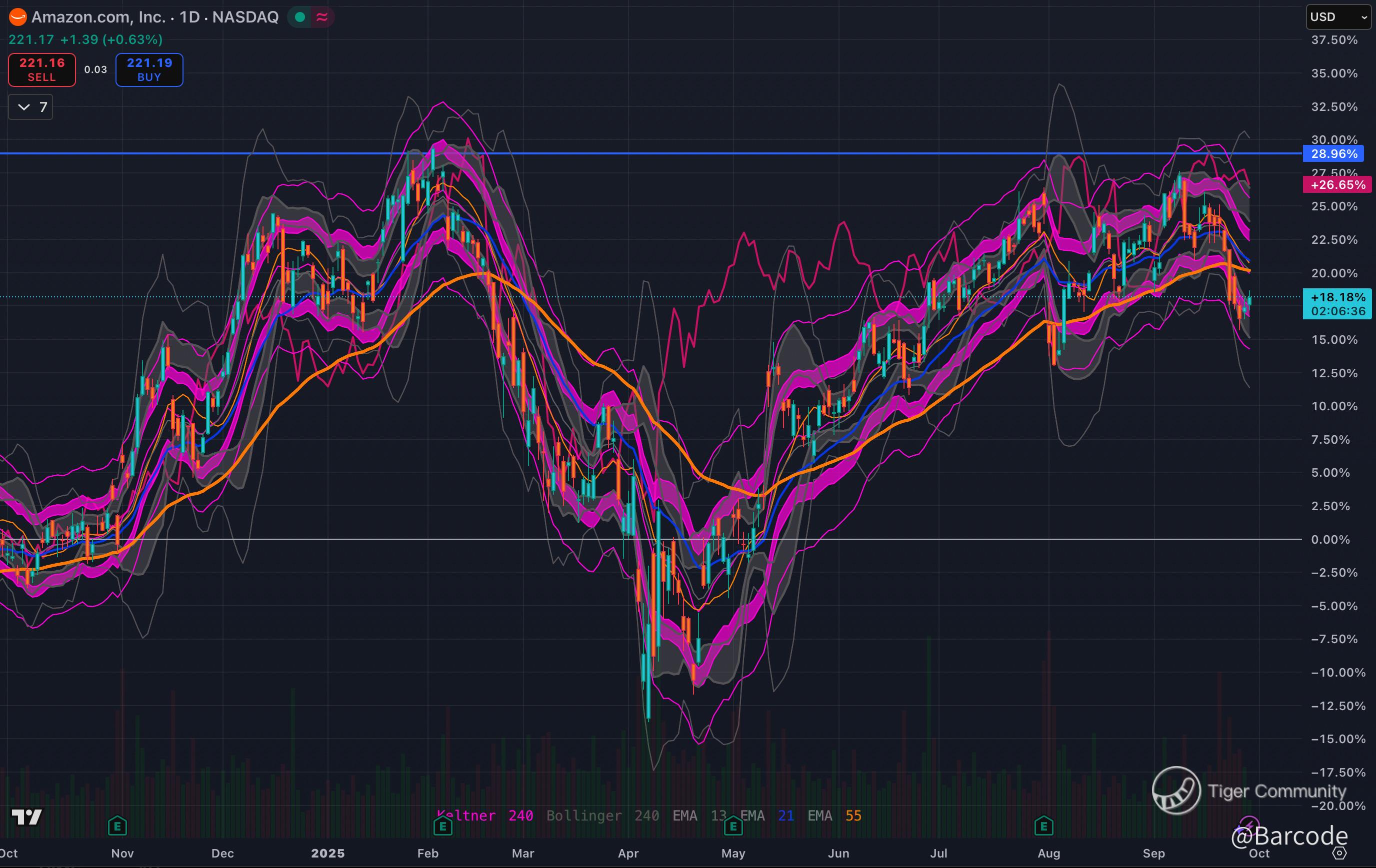
Task: Select the blue 28.96% price line label
Action: click(1333, 153)
